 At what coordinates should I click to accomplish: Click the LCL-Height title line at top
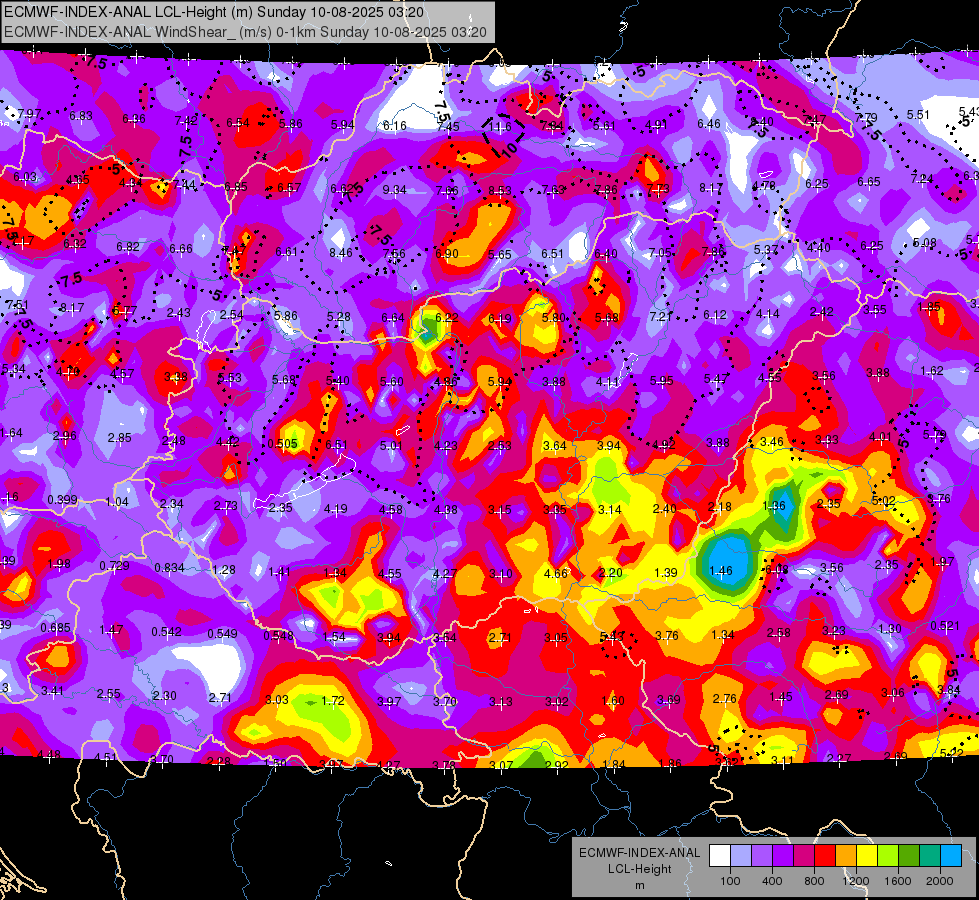click(x=214, y=12)
